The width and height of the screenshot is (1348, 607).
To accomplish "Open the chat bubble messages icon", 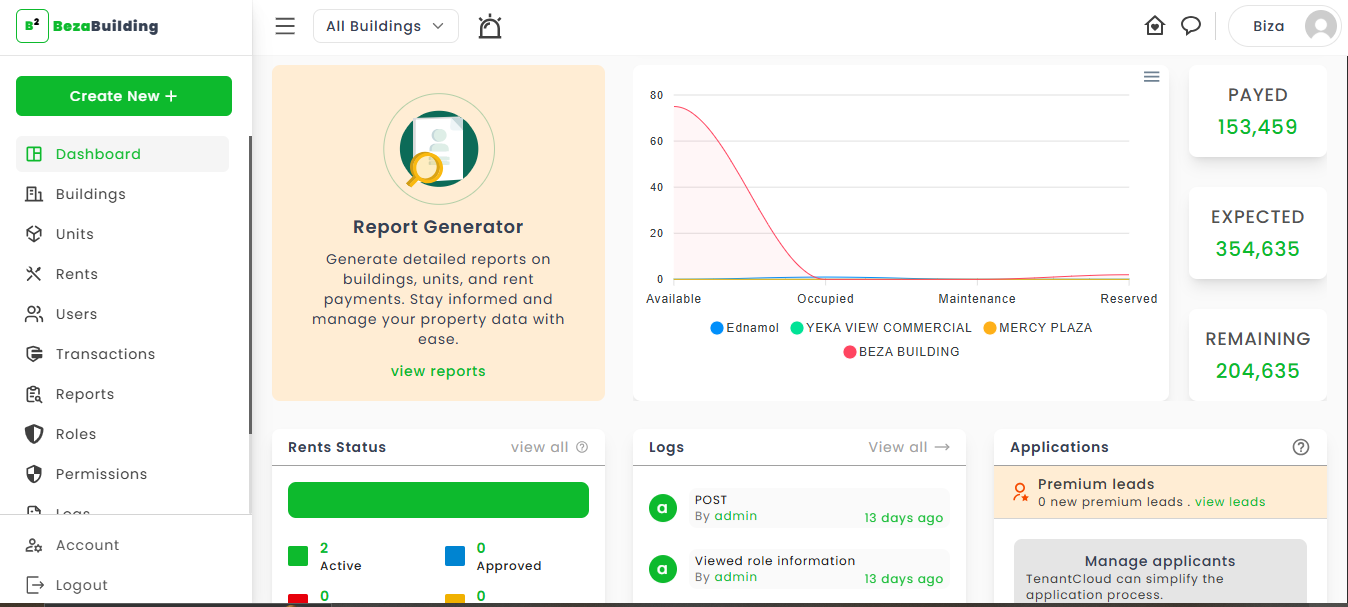I will coord(1190,26).
